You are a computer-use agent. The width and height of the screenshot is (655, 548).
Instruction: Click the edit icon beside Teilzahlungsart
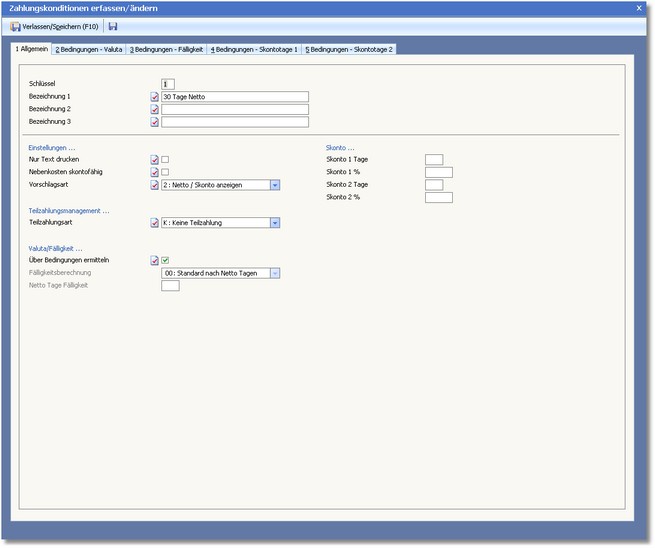(x=154, y=223)
